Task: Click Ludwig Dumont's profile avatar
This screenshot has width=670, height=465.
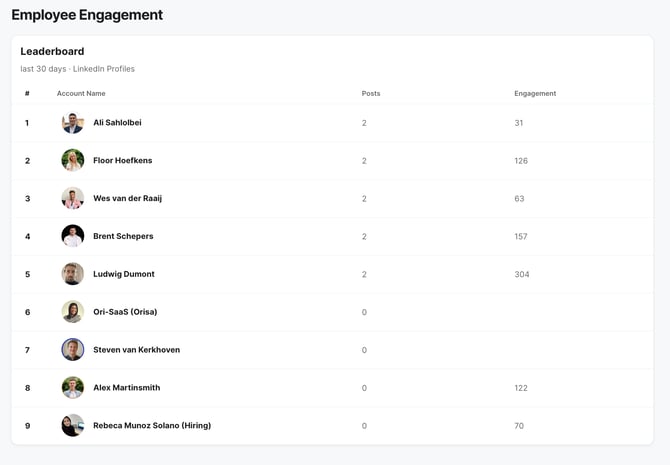Action: click(x=73, y=274)
